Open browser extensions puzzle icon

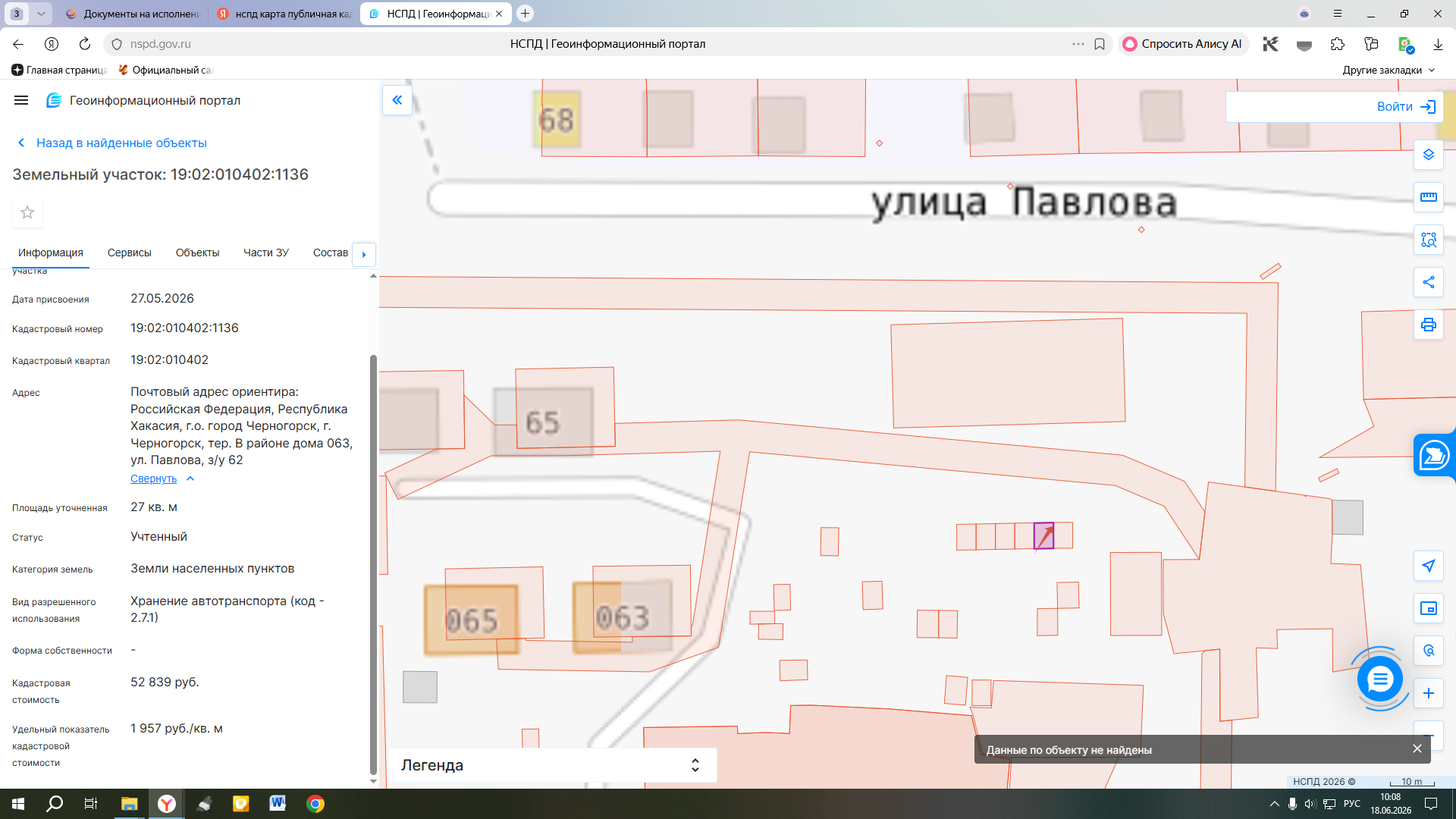tap(1338, 44)
